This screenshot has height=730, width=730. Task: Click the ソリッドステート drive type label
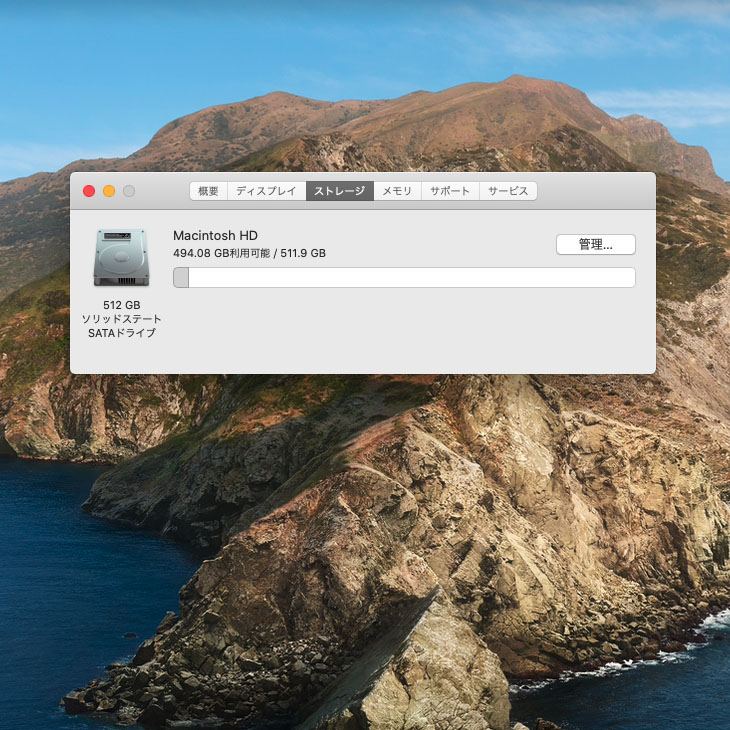click(x=121, y=319)
